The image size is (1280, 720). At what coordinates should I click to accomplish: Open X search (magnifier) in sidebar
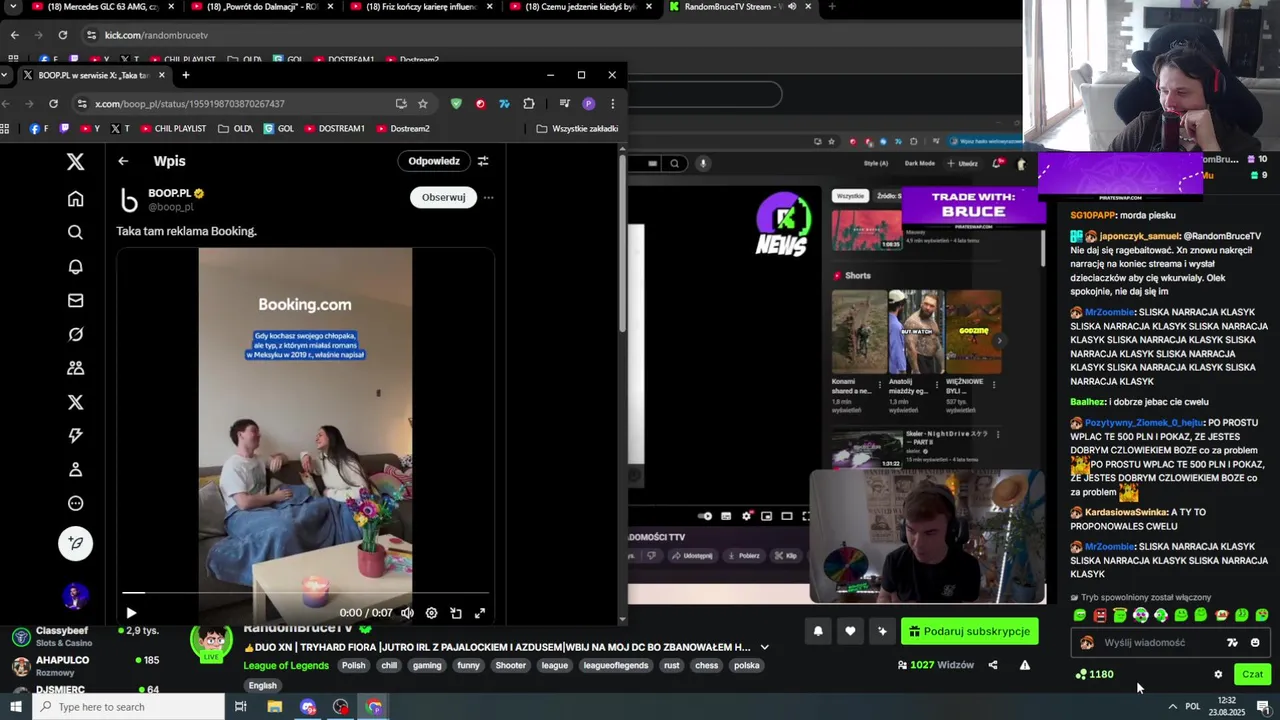click(x=75, y=232)
